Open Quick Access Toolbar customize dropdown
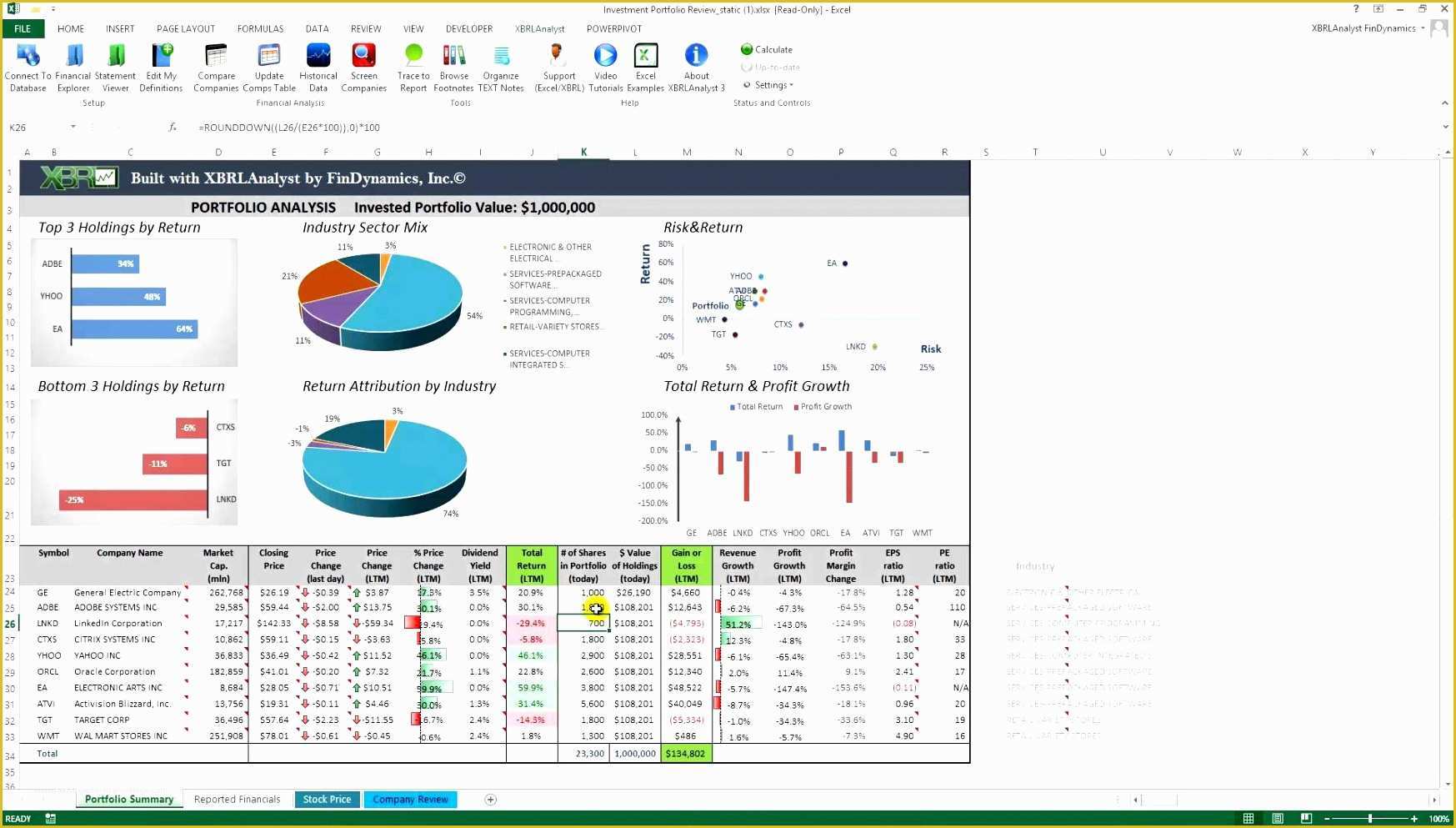This screenshot has width=1456, height=828. click(x=53, y=9)
